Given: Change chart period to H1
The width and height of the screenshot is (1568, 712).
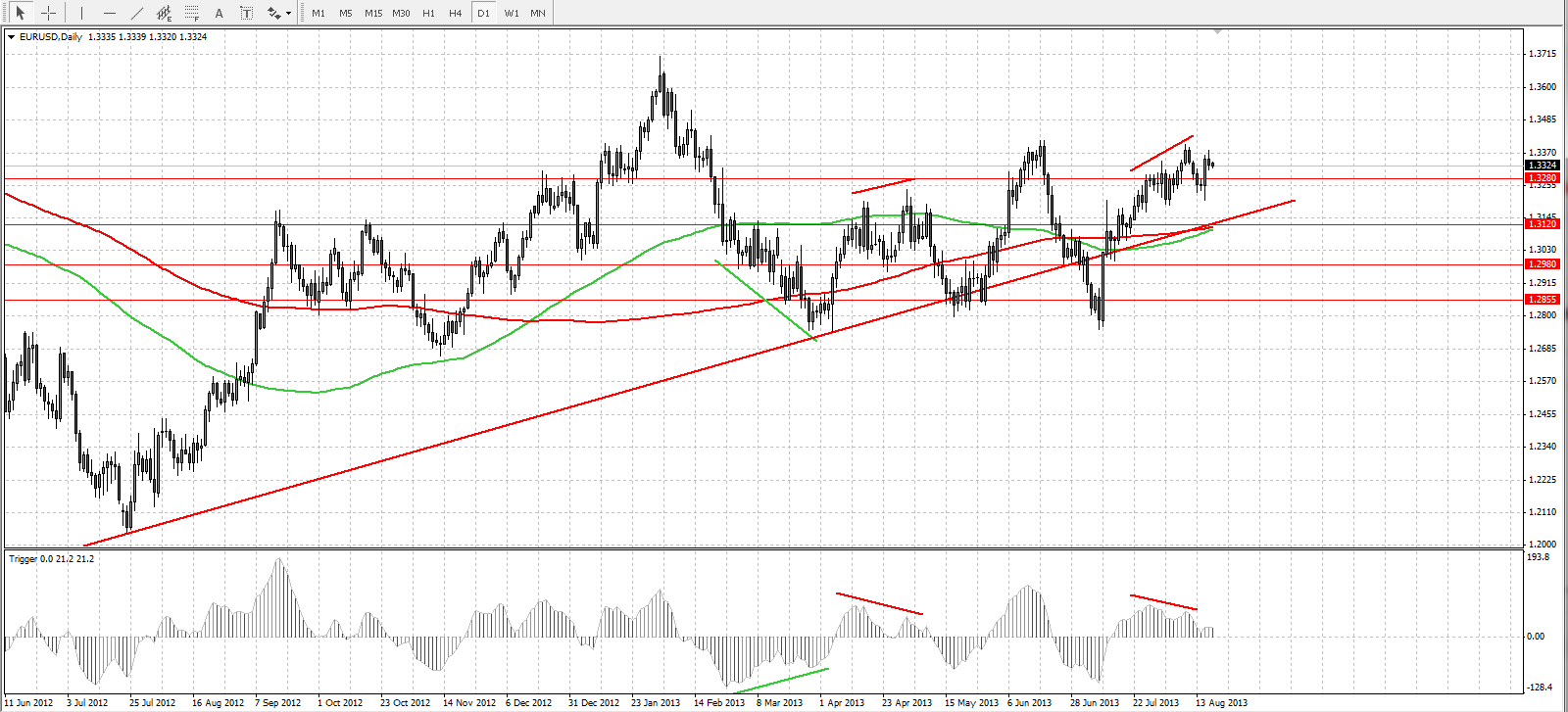Looking at the screenshot, I should pos(428,13).
